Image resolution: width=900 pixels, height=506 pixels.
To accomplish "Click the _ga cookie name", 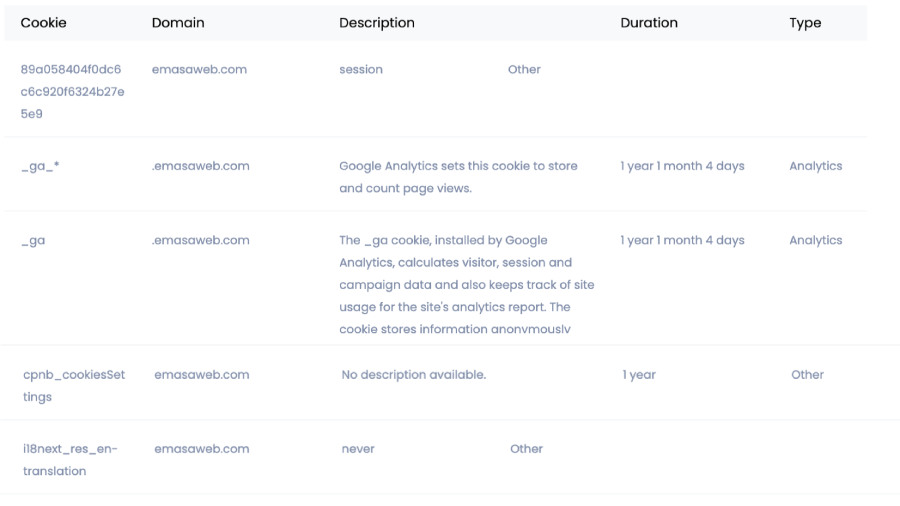I will point(33,241).
